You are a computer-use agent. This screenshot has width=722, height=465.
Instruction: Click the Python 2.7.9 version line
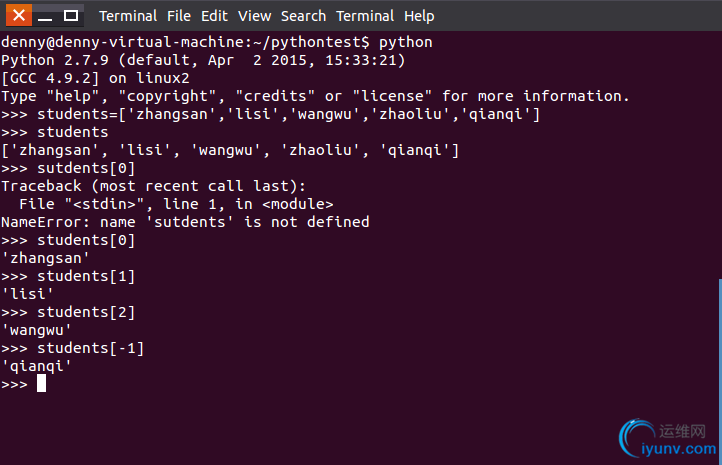click(x=203, y=60)
